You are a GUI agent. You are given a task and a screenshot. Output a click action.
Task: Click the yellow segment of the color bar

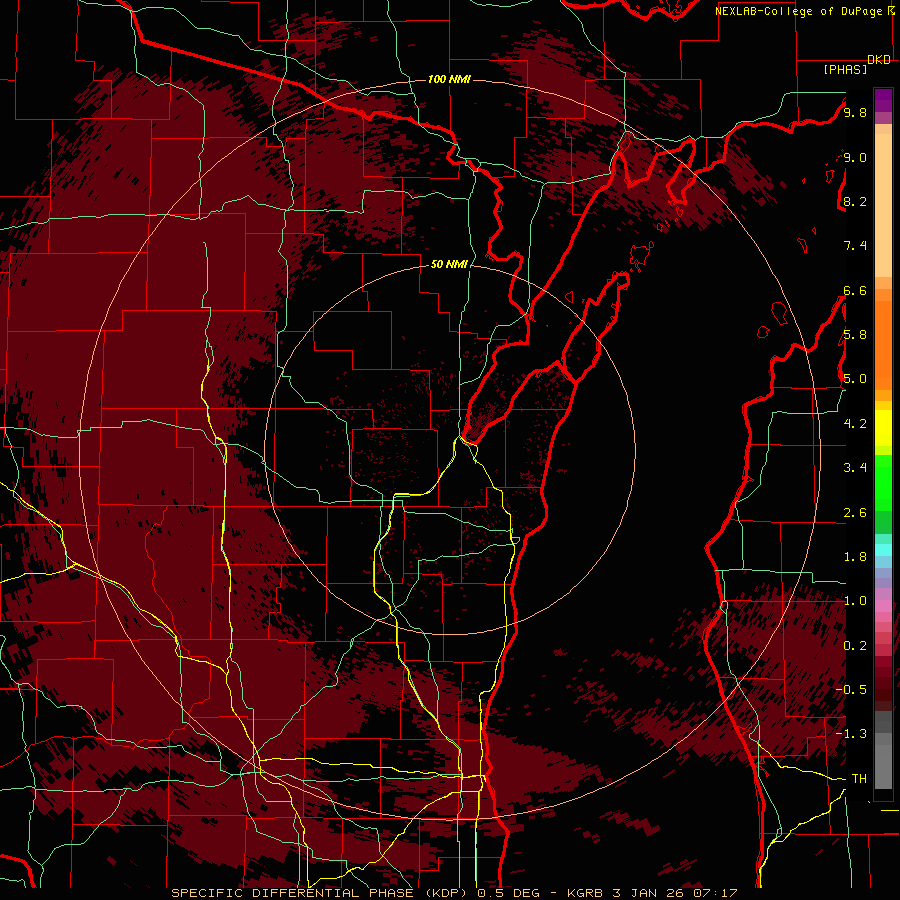click(883, 428)
